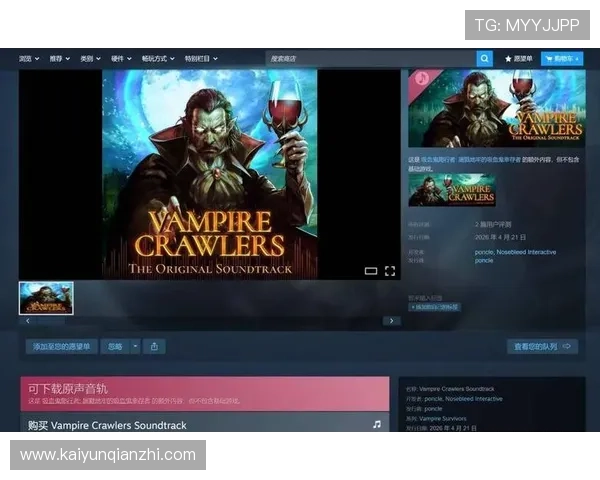The height and width of the screenshot is (480, 600).
Task: Select the Vampire Crawlers screenshot thumbnail
Action: tap(46, 298)
